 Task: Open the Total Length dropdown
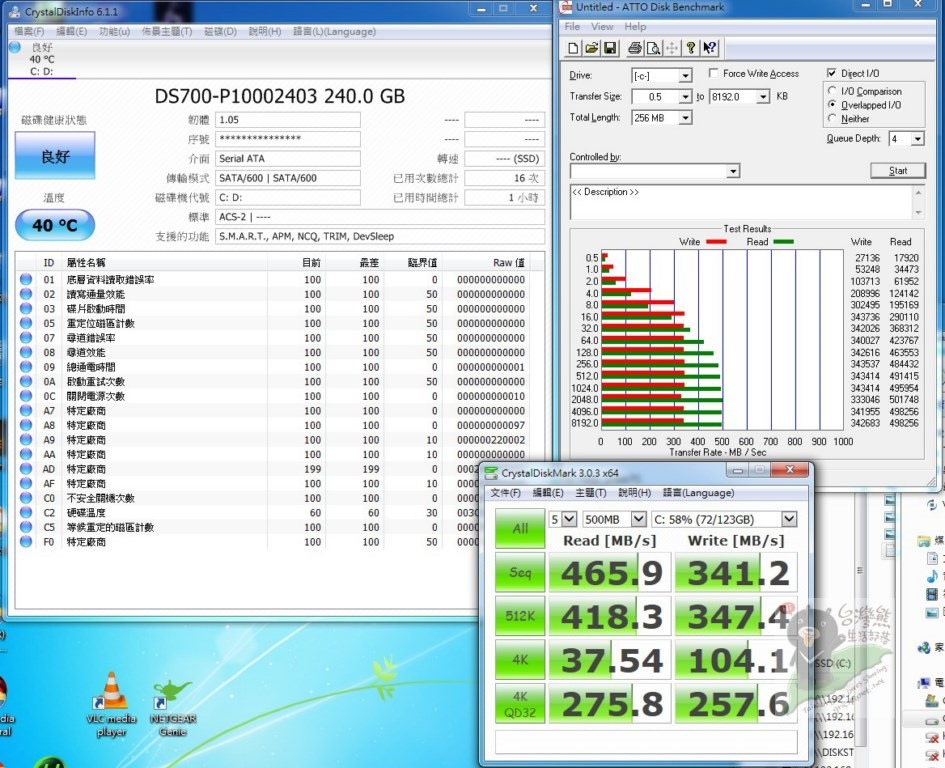point(685,118)
